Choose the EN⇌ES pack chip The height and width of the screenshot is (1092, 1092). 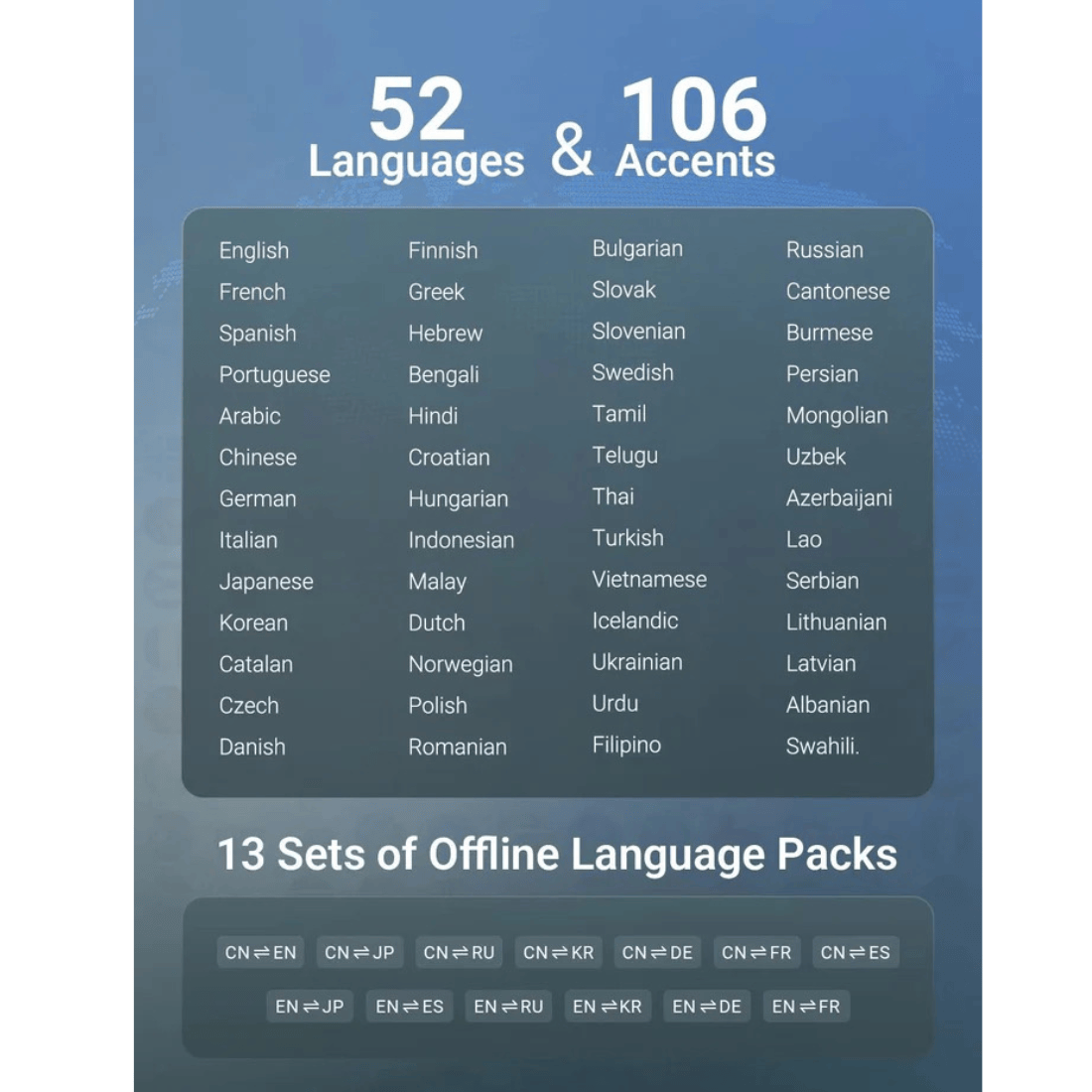(x=409, y=1007)
